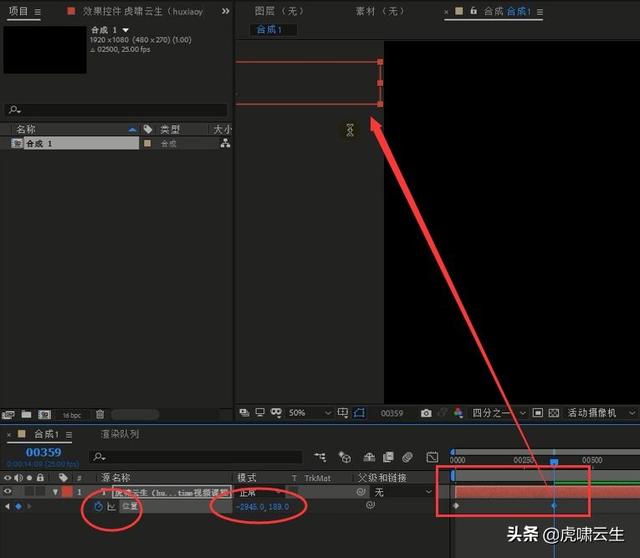
Task: Open the graph editor icon
Action: click(x=432, y=457)
